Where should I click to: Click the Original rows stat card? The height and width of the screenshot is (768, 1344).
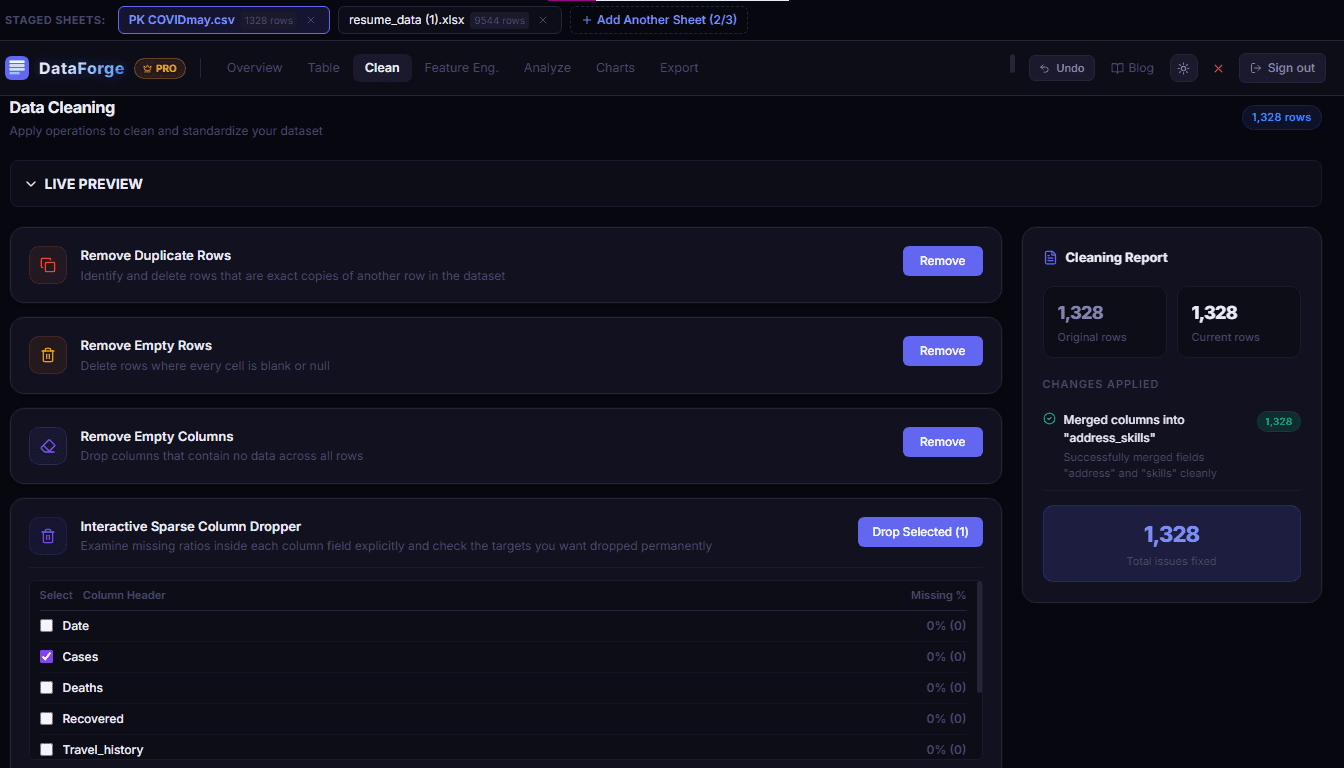pyautogui.click(x=1104, y=322)
